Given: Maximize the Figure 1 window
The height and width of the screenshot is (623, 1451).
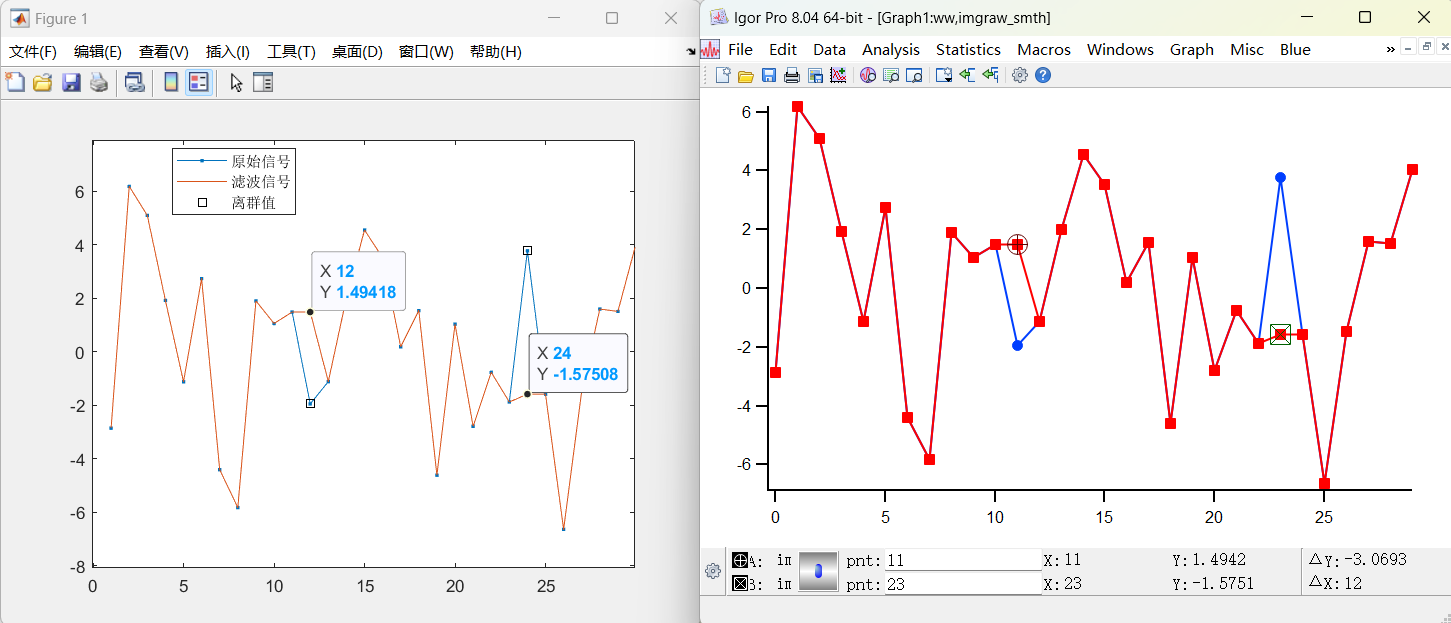Looking at the screenshot, I should point(612,18).
